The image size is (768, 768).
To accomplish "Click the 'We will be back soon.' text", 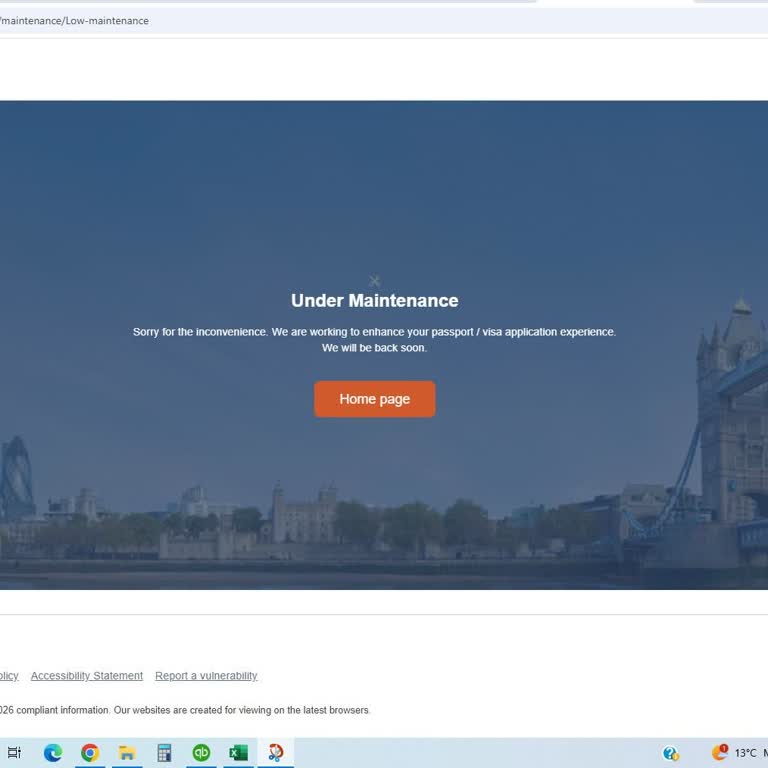I will pyautogui.click(x=375, y=348).
